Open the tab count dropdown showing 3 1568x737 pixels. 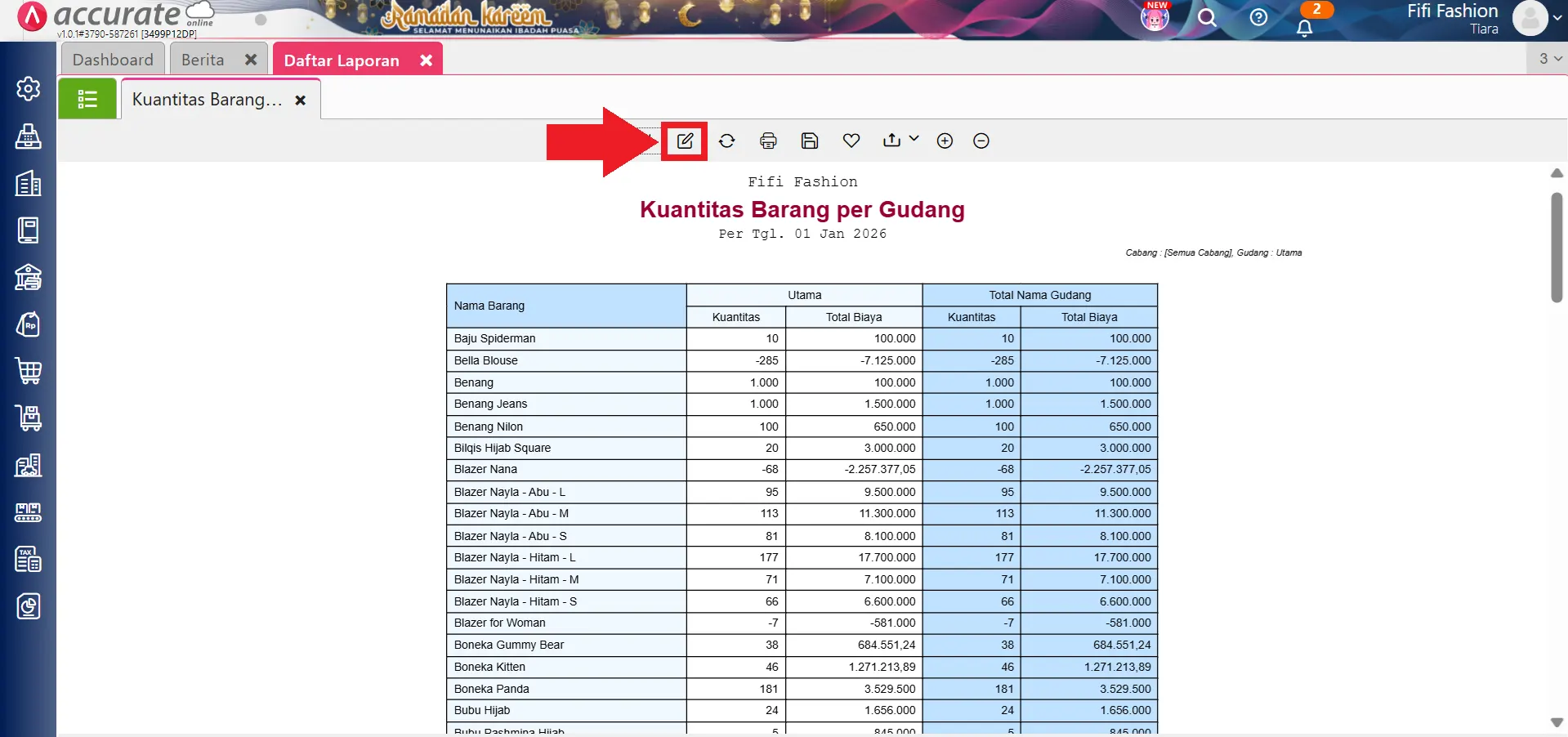[1549, 59]
